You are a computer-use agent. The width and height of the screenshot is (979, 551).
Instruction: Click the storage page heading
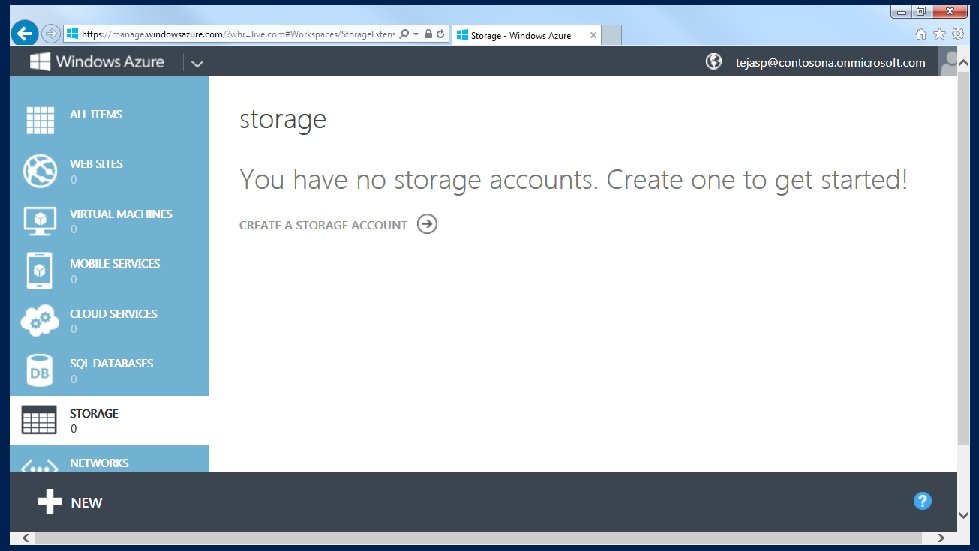click(283, 120)
